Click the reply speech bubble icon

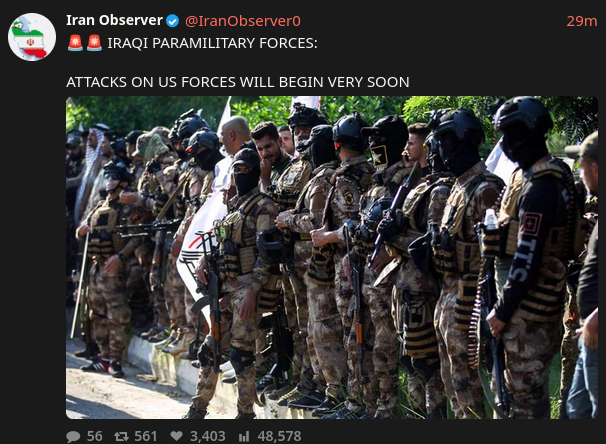pyautogui.click(x=73, y=437)
